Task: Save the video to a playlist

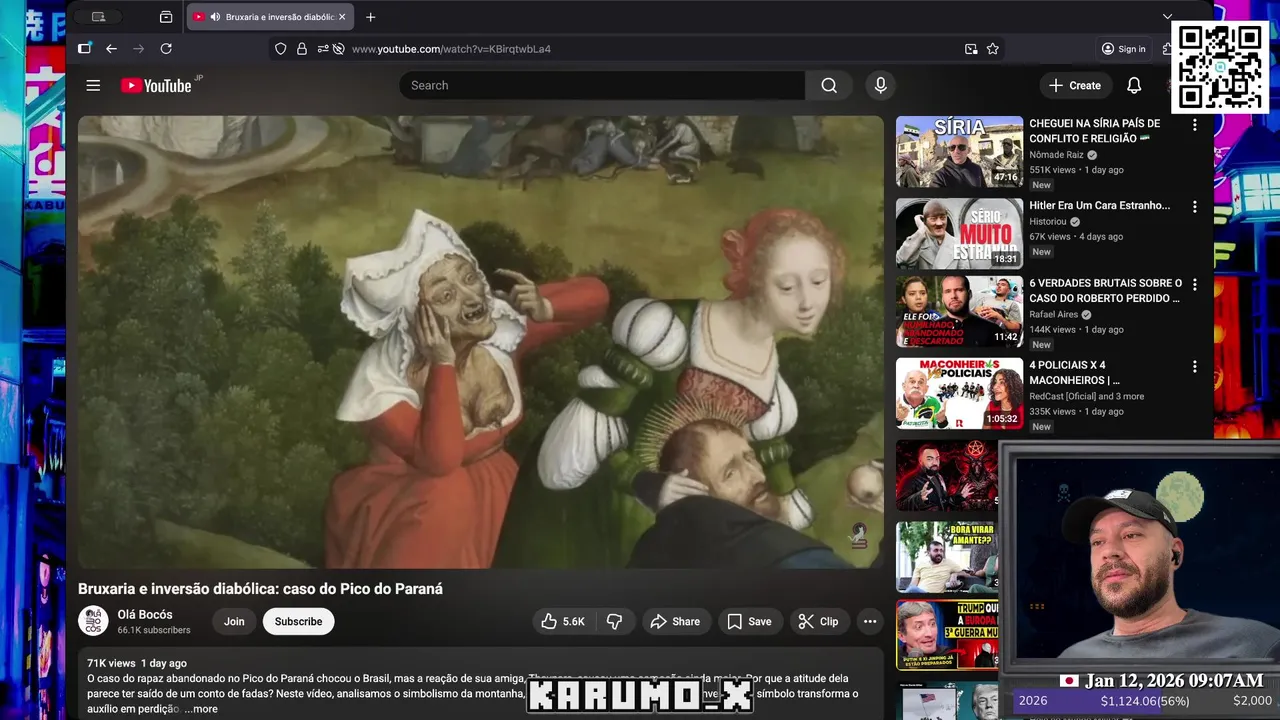Action: point(750,621)
